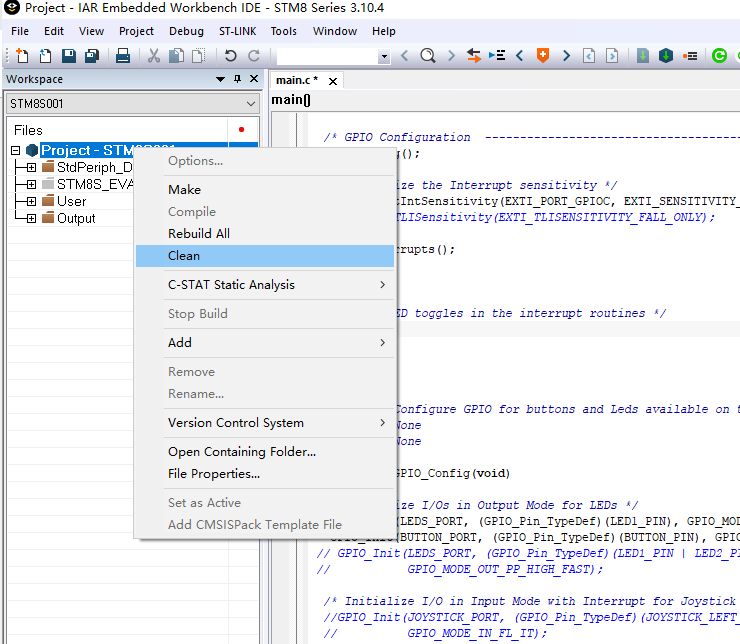Choose Make in the context menu

point(265,190)
